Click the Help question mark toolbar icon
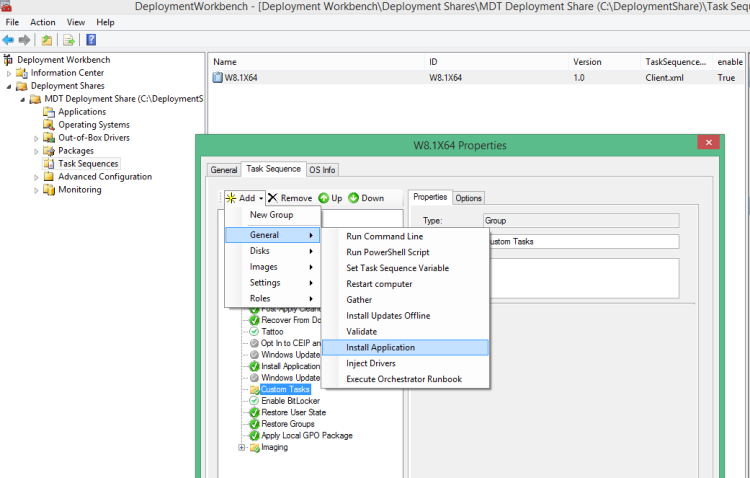 tap(91, 40)
